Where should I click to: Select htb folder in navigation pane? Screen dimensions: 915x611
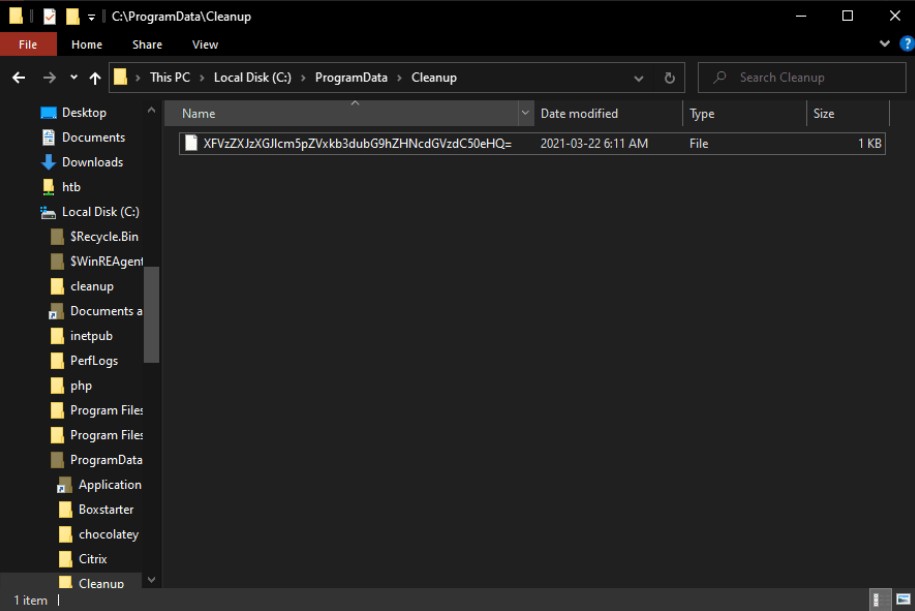click(x=71, y=187)
